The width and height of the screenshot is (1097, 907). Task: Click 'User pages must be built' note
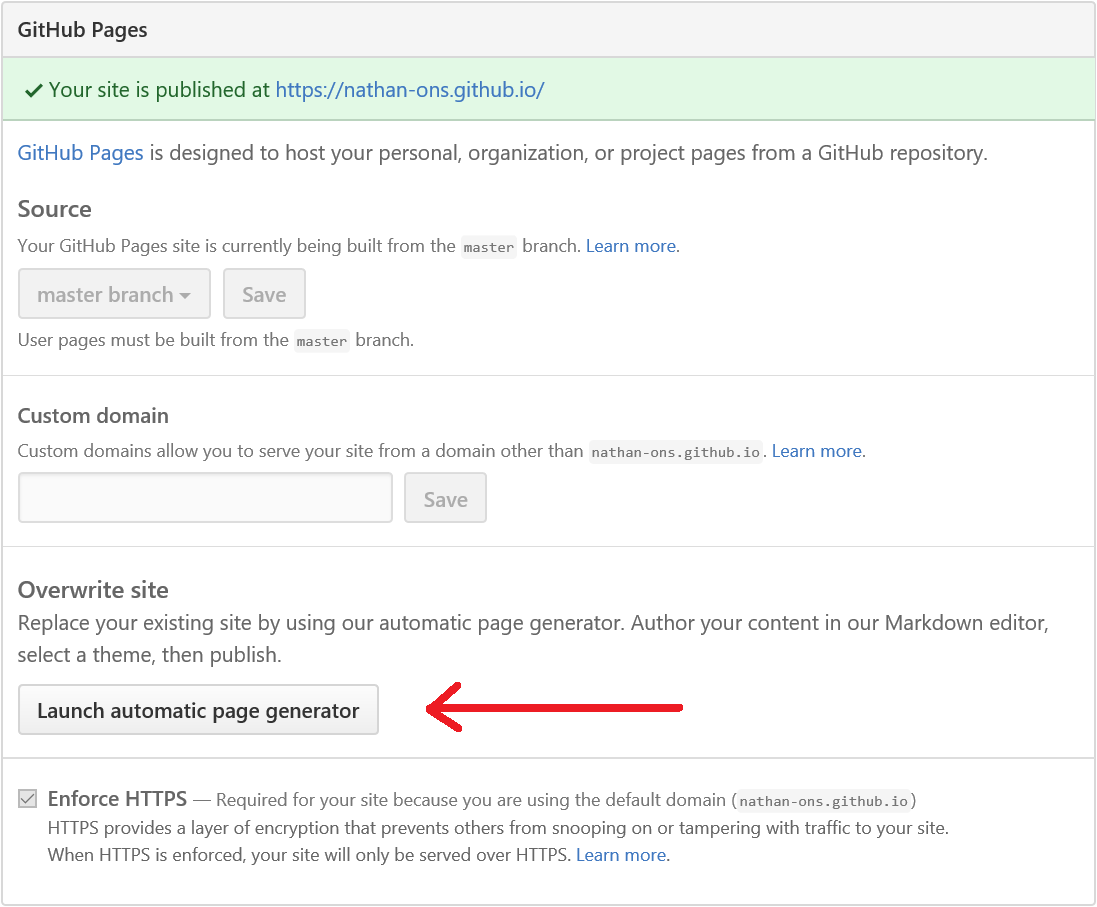pos(215,341)
